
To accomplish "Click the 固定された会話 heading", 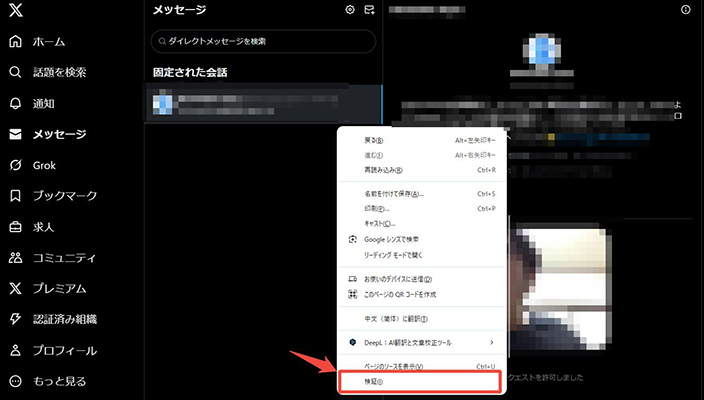I will tap(190, 72).
